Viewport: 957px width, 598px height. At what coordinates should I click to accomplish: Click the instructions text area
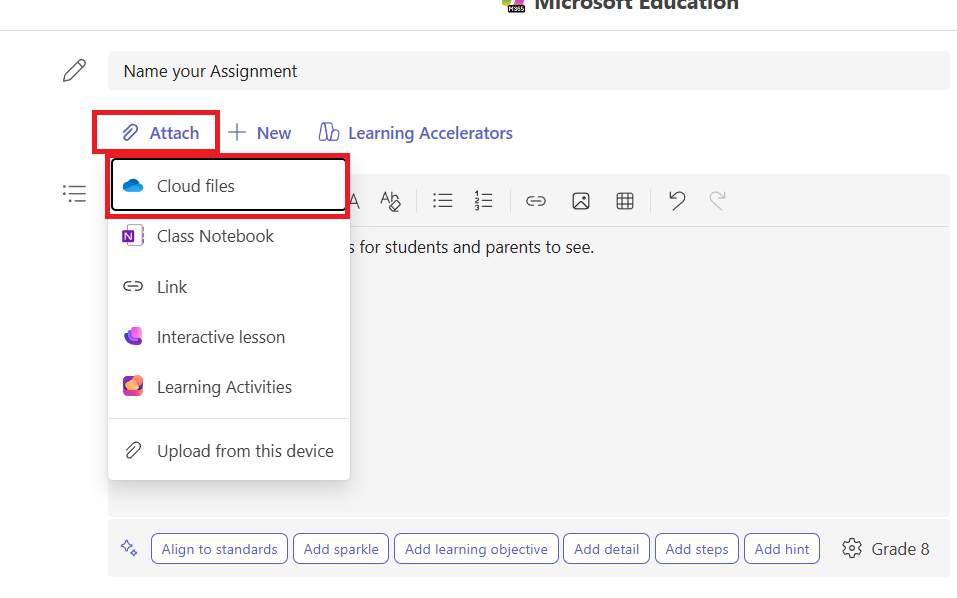[x=529, y=372]
